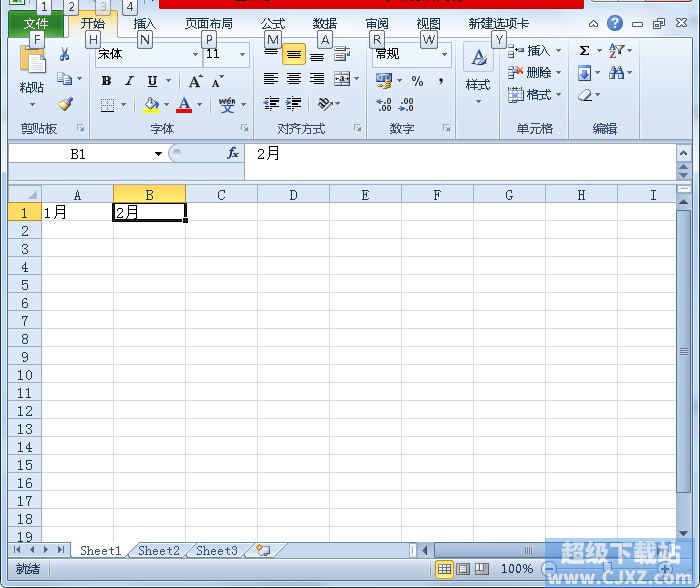Apply comma style
The width and height of the screenshot is (700, 588).
click(441, 81)
